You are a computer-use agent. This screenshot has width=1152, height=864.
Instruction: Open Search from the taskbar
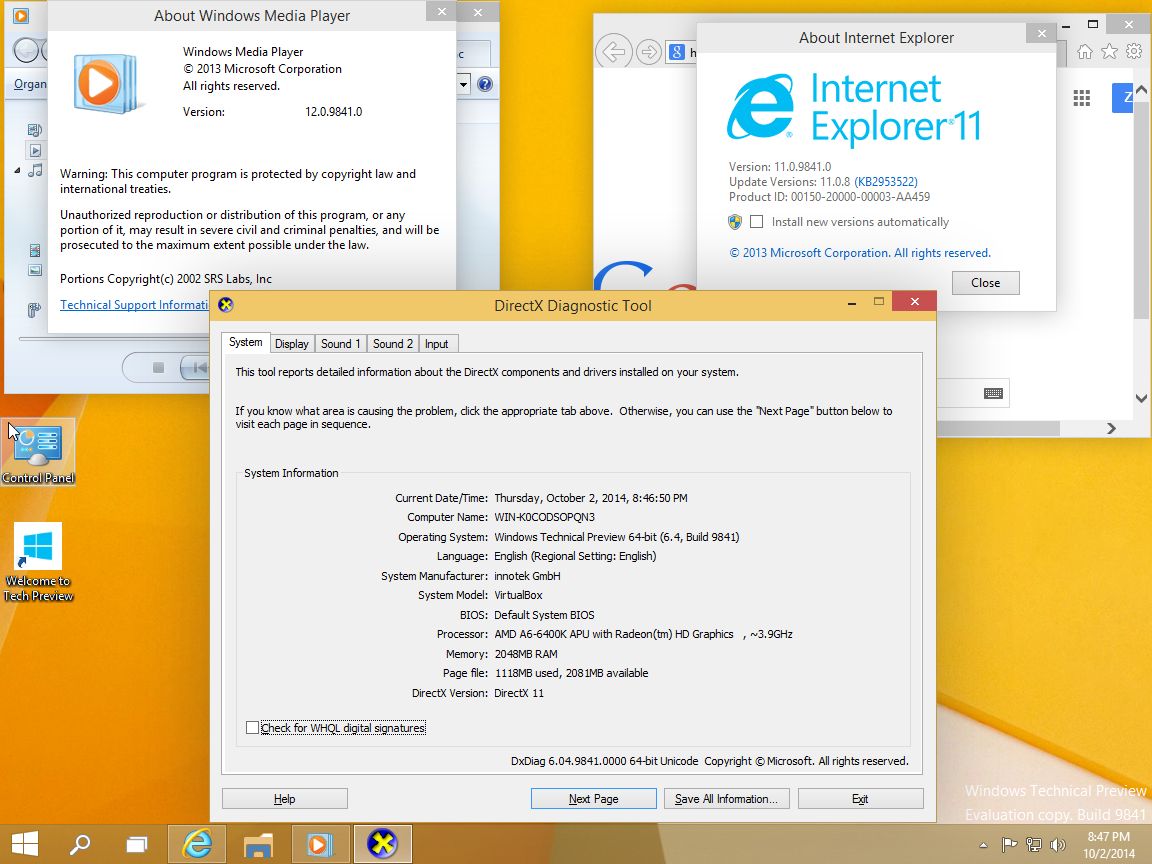coord(80,843)
